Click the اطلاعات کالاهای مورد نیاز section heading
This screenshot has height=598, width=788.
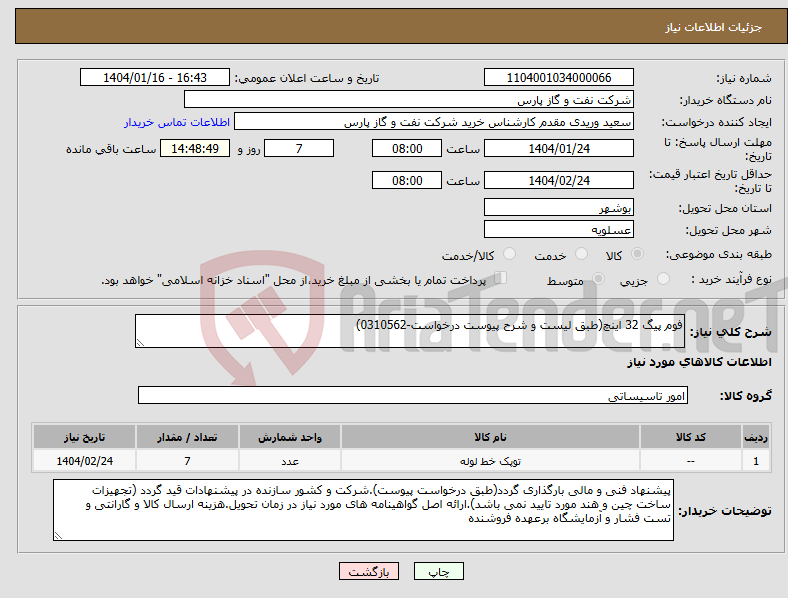tap(699, 362)
